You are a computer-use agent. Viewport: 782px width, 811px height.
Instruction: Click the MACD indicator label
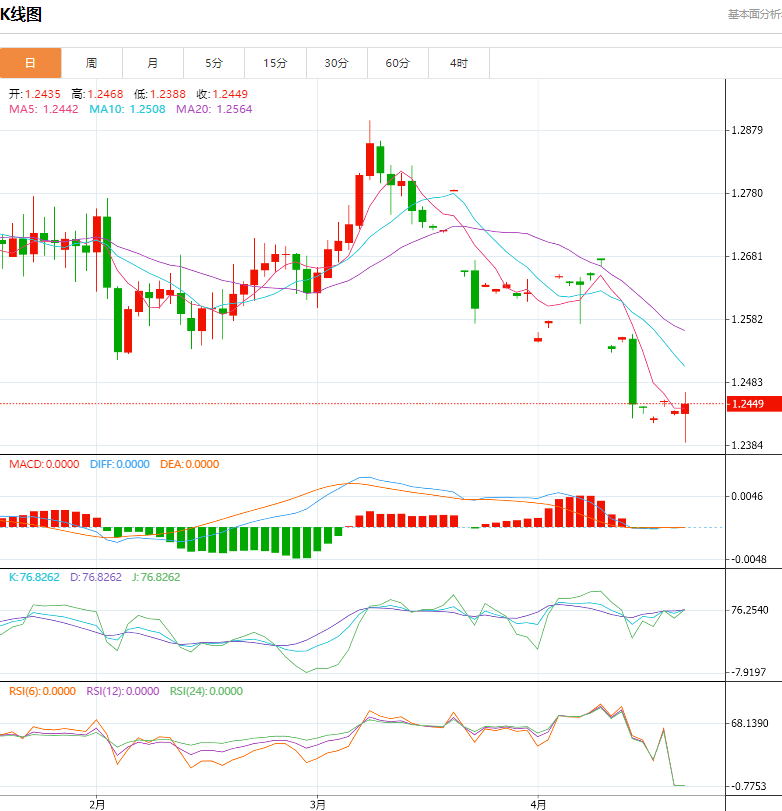pyautogui.click(x=43, y=464)
